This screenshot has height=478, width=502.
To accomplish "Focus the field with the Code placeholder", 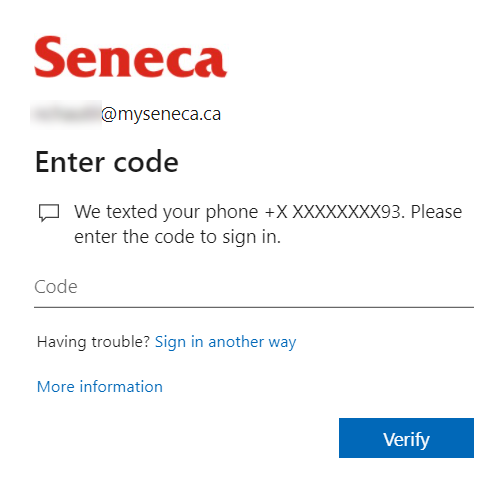I will [x=254, y=287].
